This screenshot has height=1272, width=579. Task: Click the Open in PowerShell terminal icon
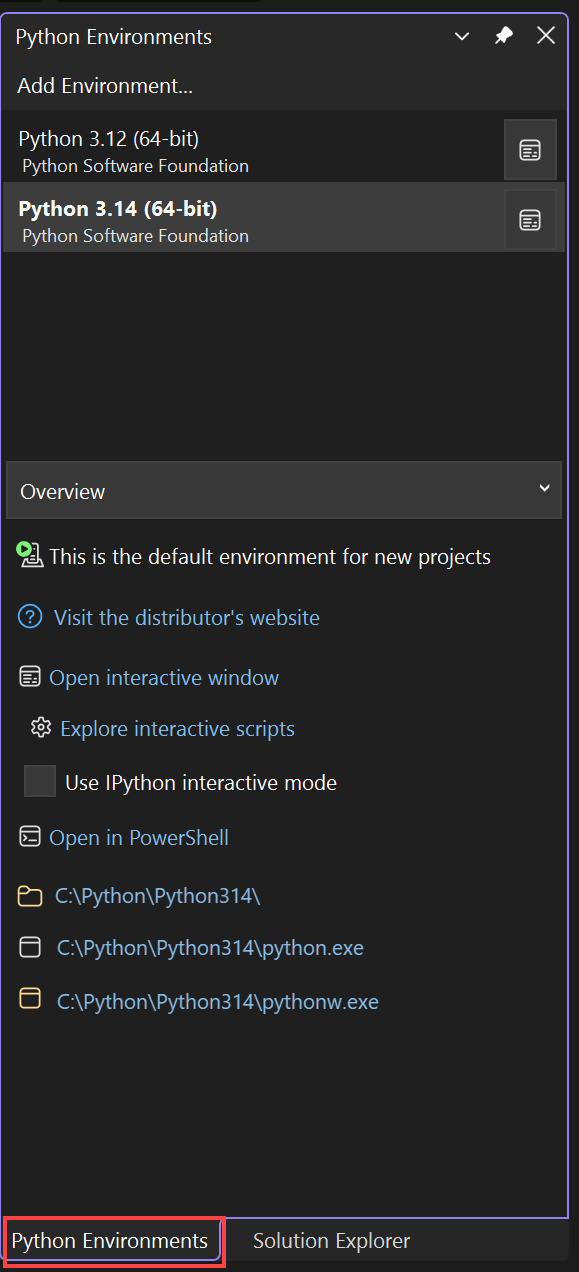coord(29,836)
